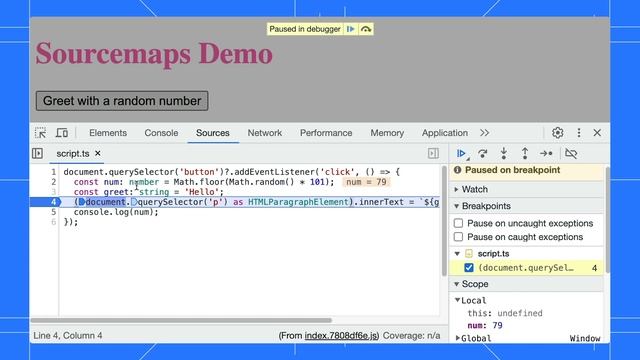Screen dimensions: 640x360
Task: Toggle the device toolbar icon
Action: click(62, 133)
